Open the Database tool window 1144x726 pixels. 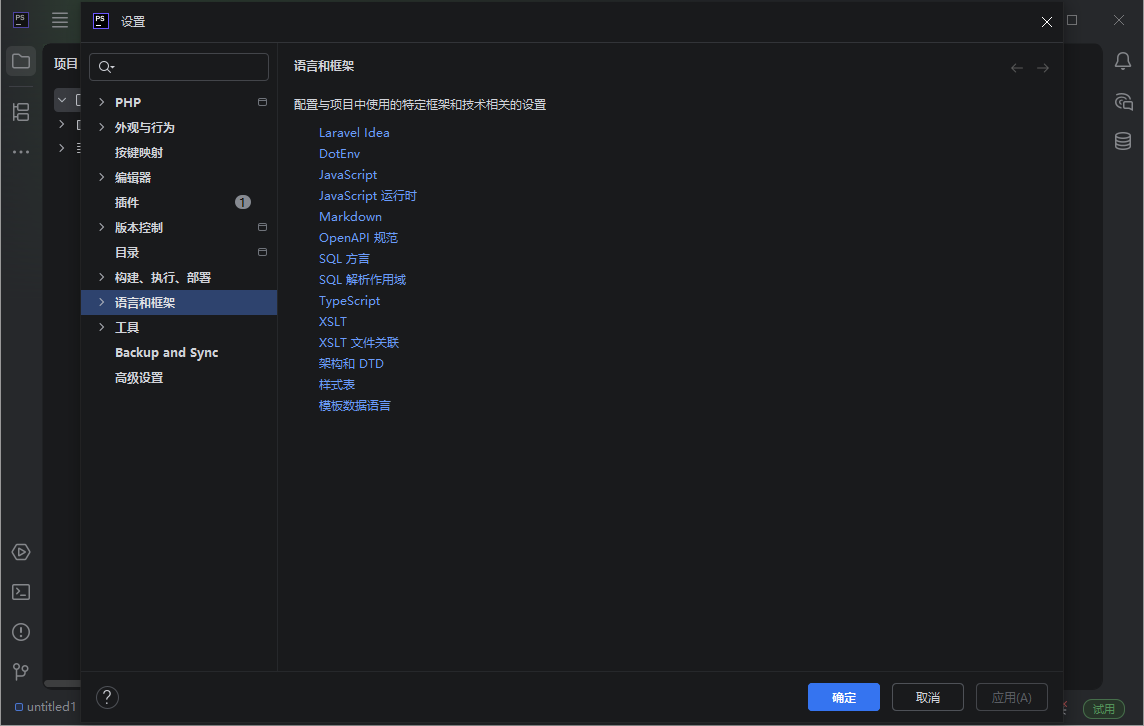1122,141
